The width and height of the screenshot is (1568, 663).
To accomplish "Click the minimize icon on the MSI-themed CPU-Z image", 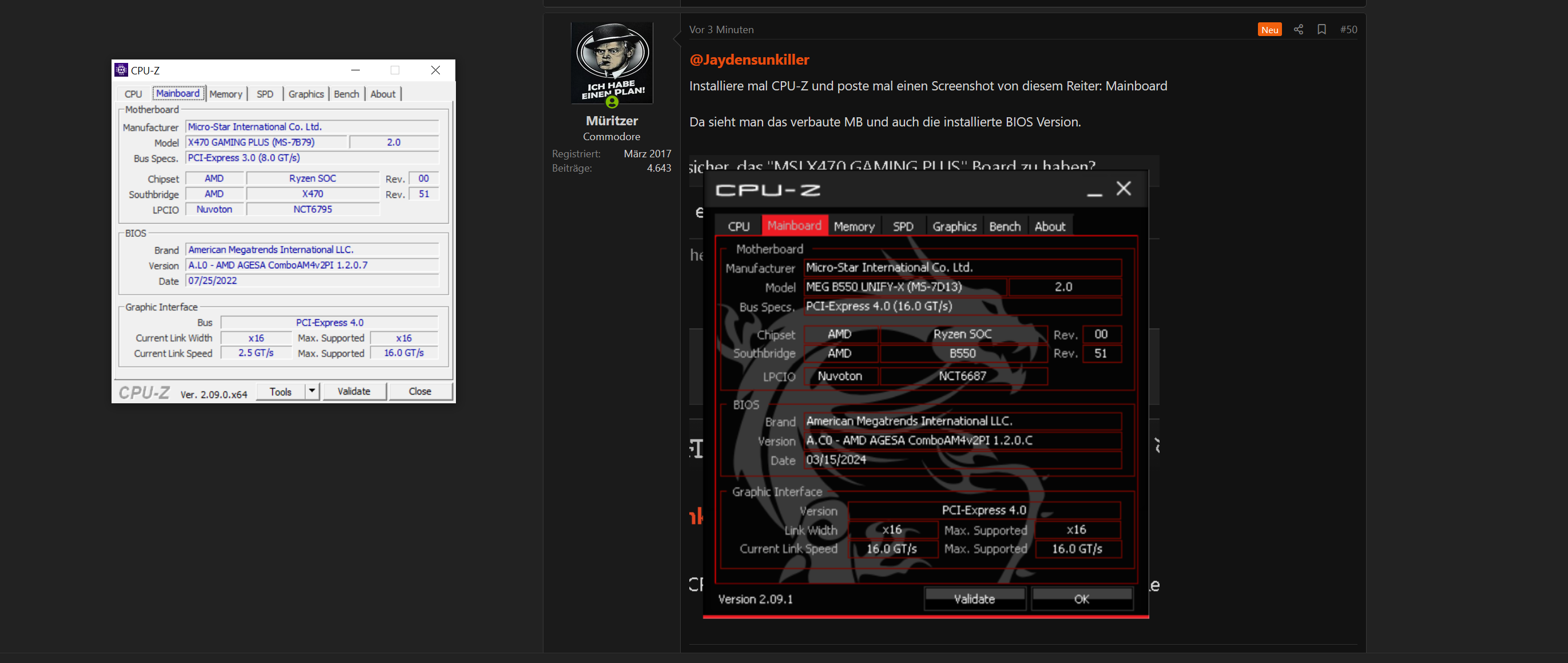I will coord(1094,193).
